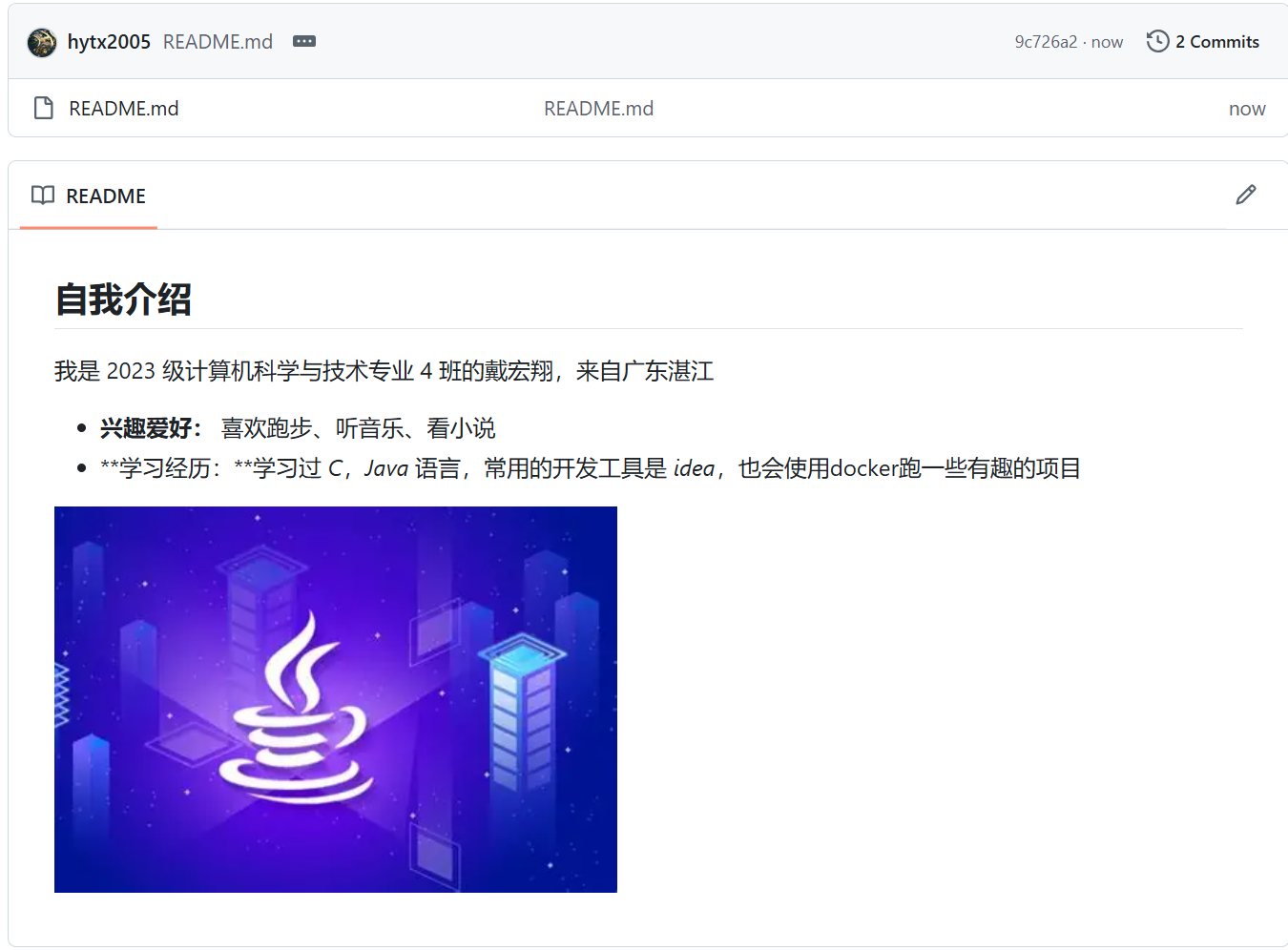View the 2 Commits history

[1203, 41]
